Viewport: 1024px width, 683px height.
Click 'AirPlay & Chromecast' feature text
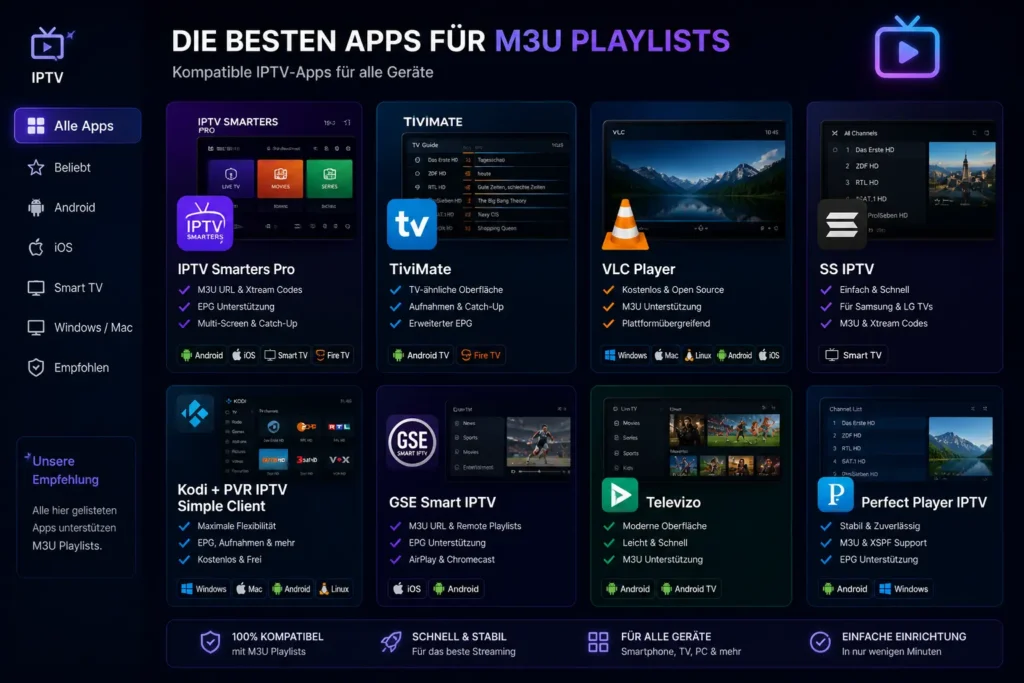pos(452,560)
